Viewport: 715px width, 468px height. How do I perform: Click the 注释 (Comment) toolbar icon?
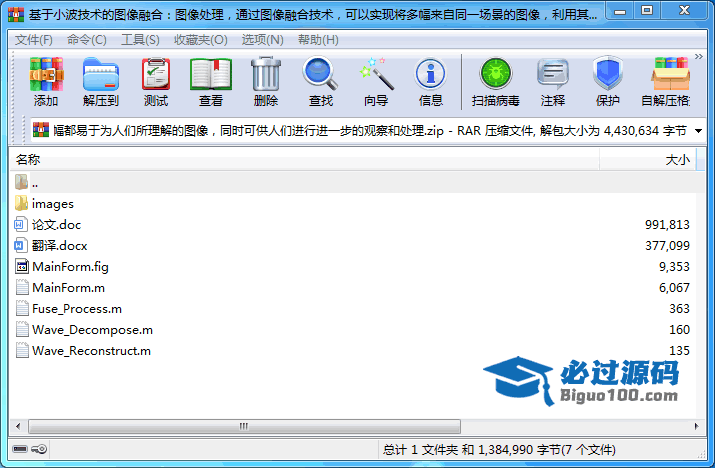click(553, 74)
